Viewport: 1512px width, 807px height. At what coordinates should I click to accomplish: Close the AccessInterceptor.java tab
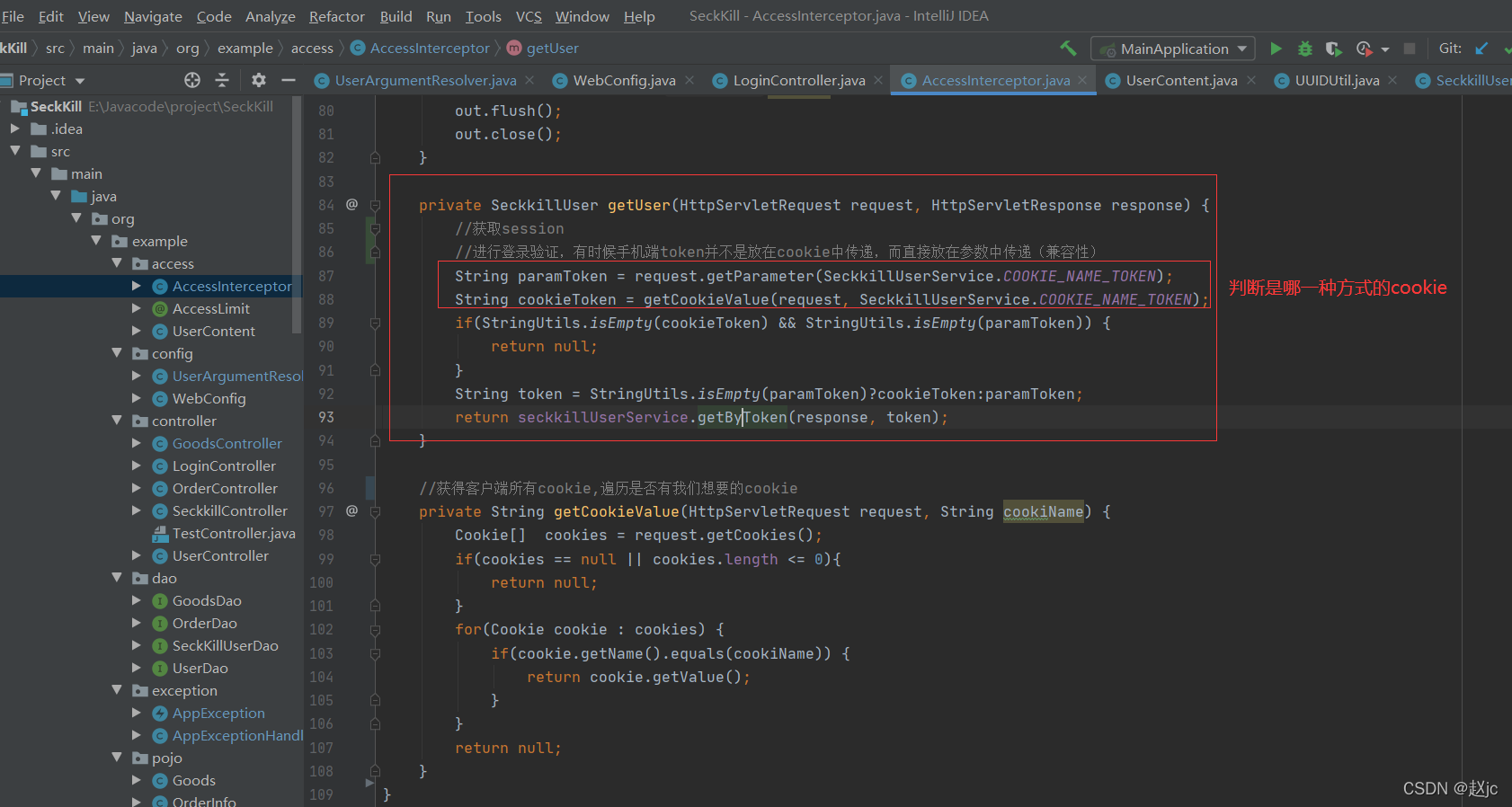point(1082,80)
